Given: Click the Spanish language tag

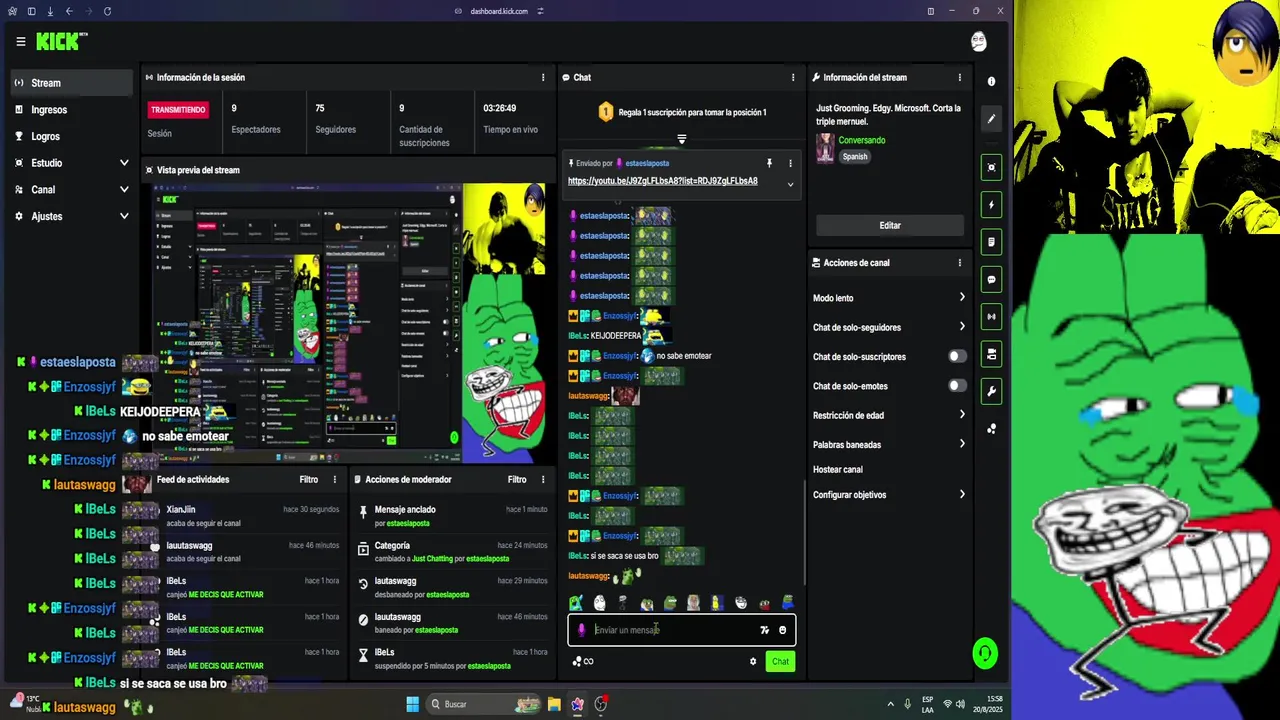Looking at the screenshot, I should [x=855, y=157].
